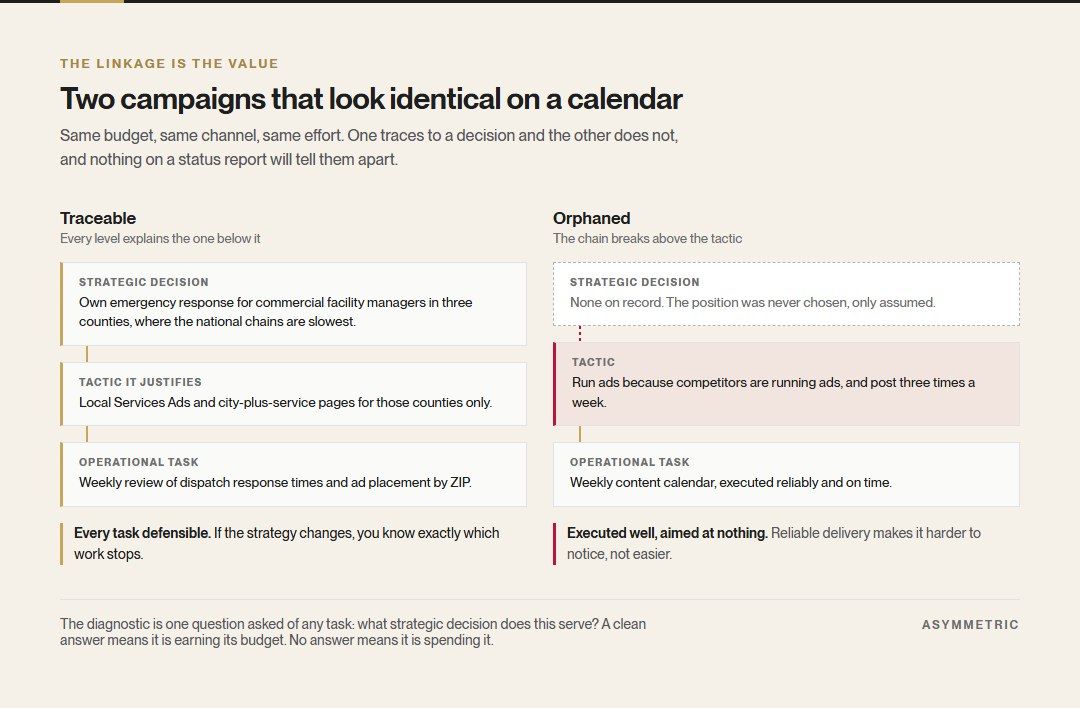Click the Orphaned column heading
Viewport: 1080px width, 708px height.
point(591,218)
